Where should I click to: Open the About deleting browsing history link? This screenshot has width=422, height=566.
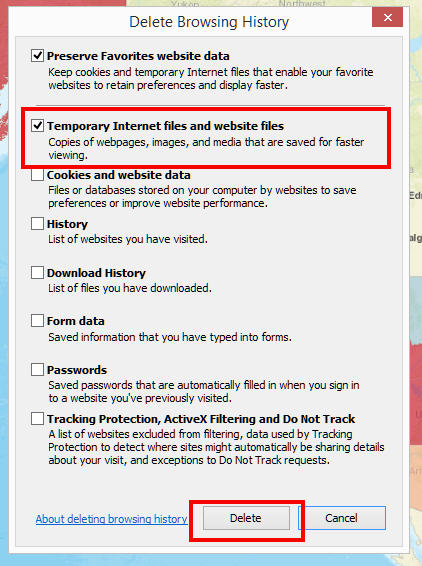111,519
